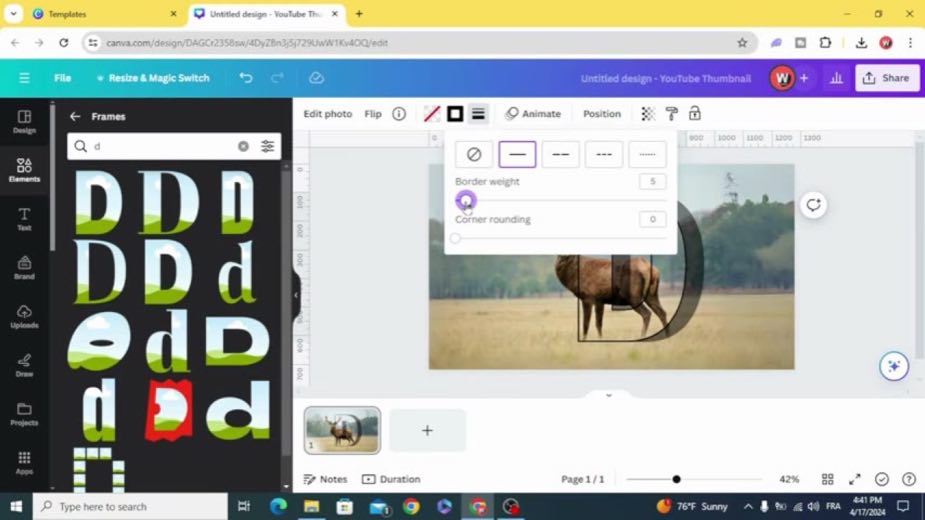Click the 42% zoom percentage
Viewport: 925px width, 520px height.
(x=789, y=479)
